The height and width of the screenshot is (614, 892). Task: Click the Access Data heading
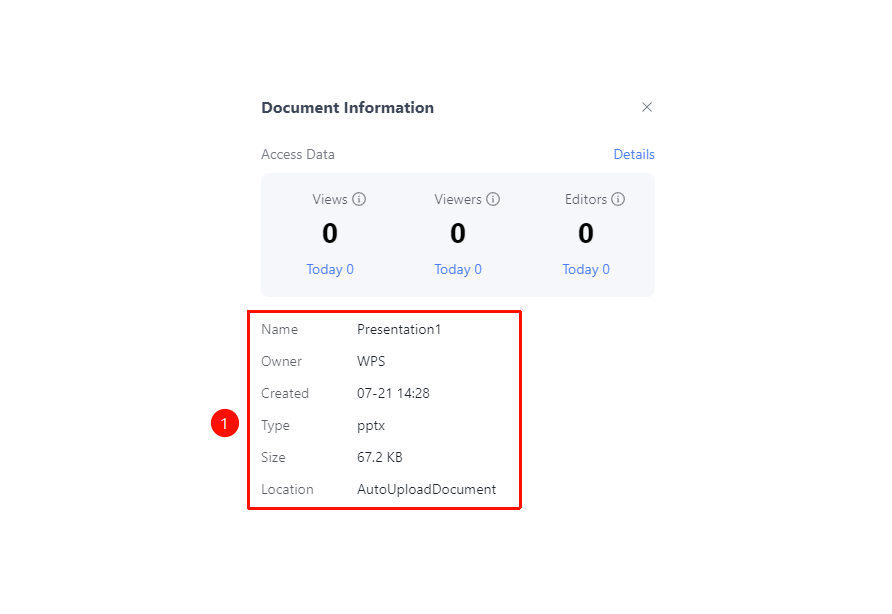click(298, 154)
